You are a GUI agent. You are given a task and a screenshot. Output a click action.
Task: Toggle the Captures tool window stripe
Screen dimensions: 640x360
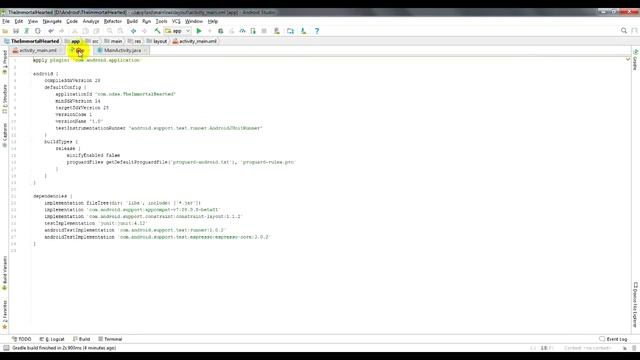[4, 135]
